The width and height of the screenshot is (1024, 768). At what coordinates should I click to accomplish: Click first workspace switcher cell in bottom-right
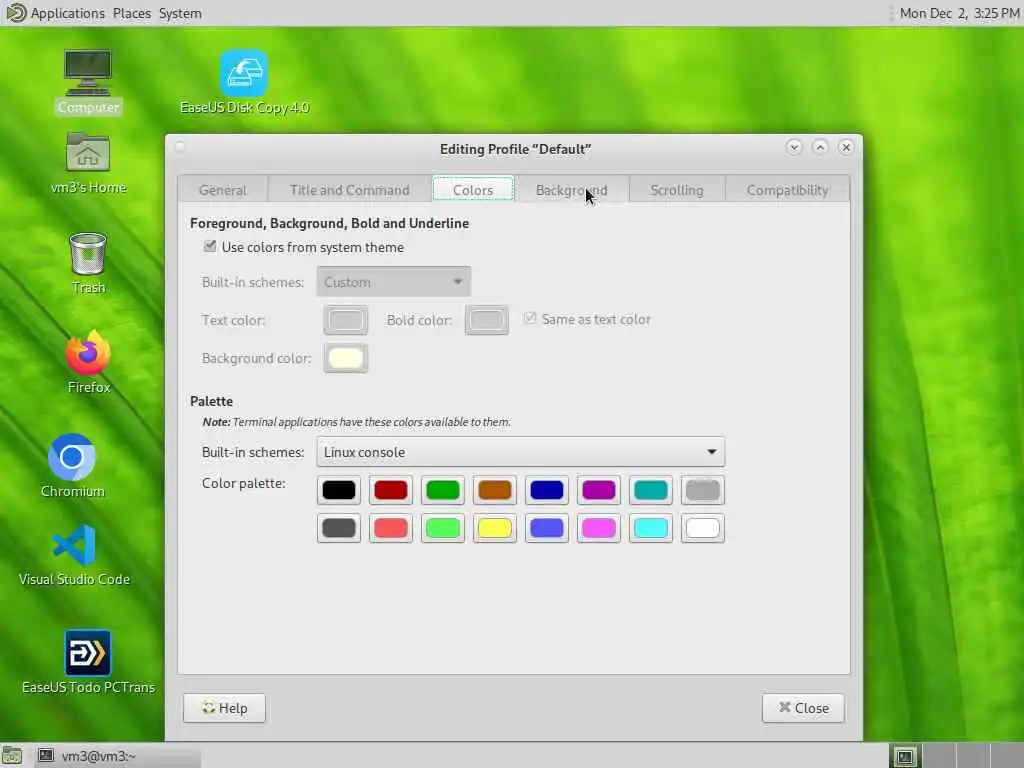904,756
